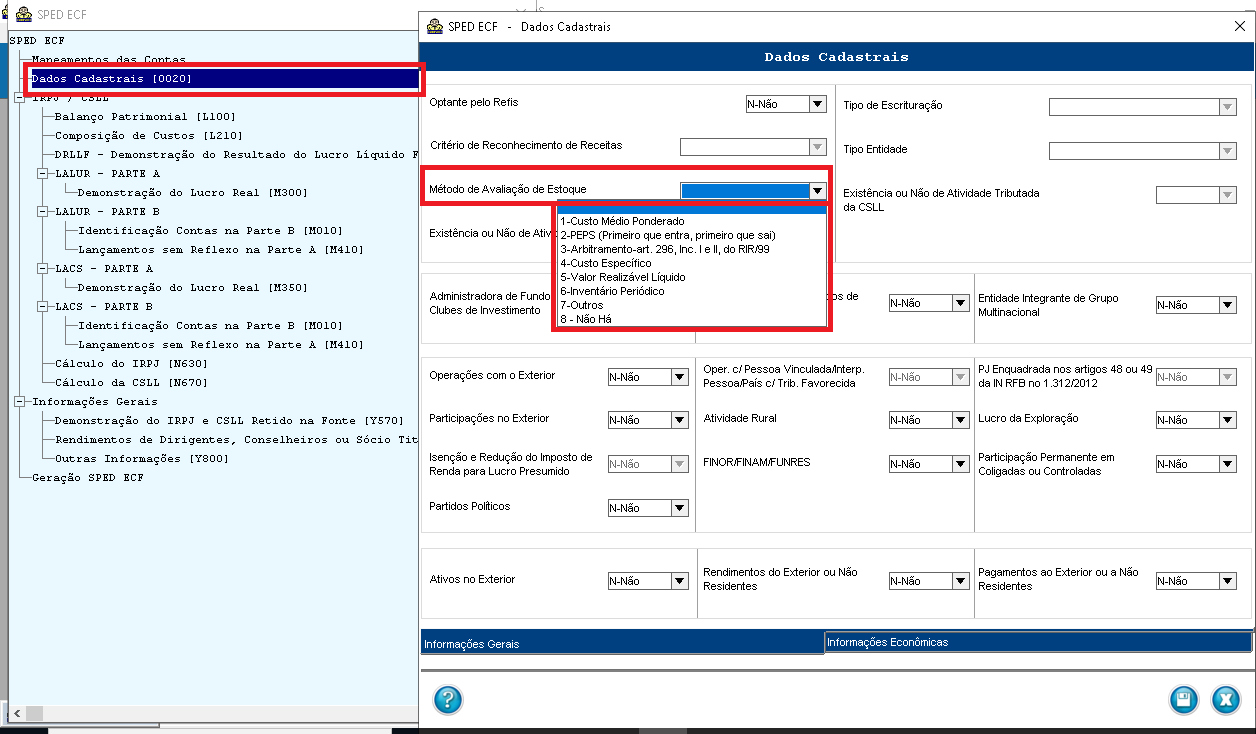Open Optante pelo Refis dropdown
The height and width of the screenshot is (734, 1256).
817,104
